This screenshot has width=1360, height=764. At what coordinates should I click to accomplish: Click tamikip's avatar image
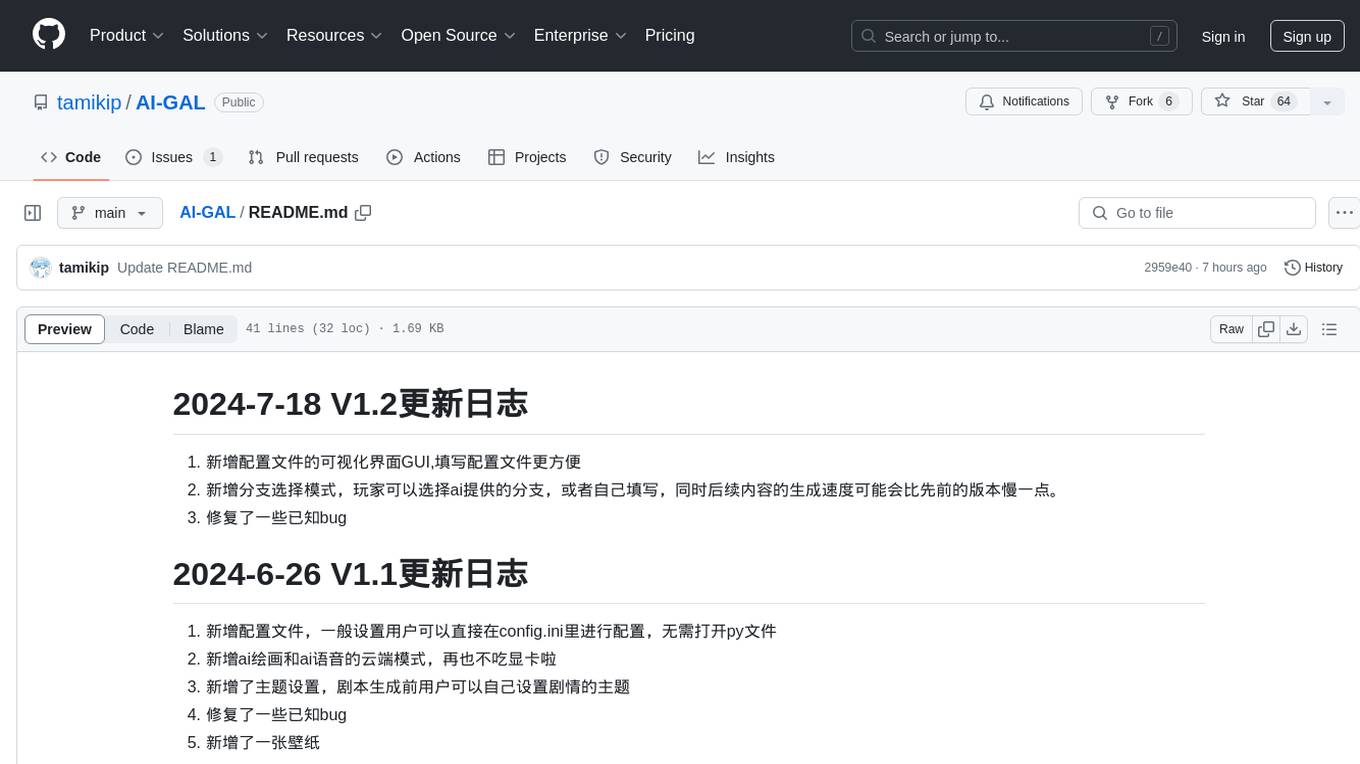tap(41, 267)
